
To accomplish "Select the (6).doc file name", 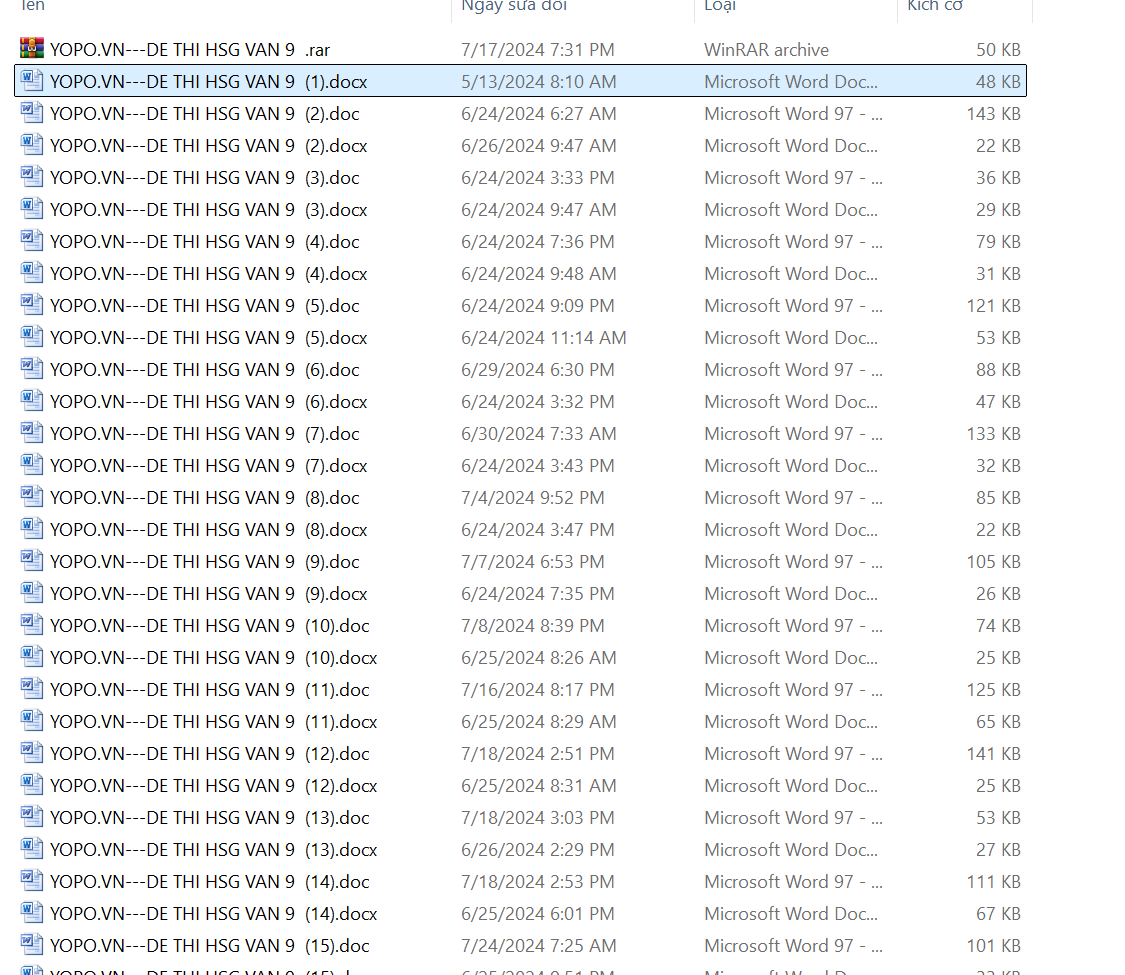I will (205, 369).
